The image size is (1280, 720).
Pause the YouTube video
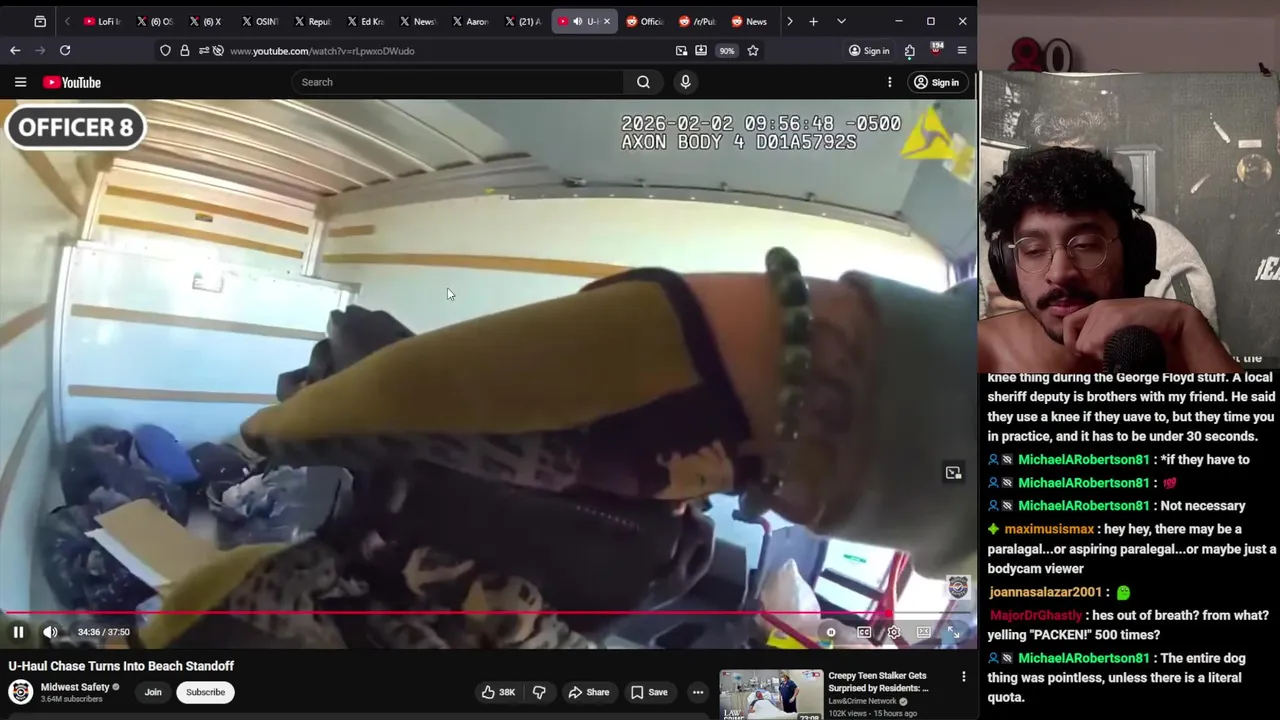click(18, 632)
